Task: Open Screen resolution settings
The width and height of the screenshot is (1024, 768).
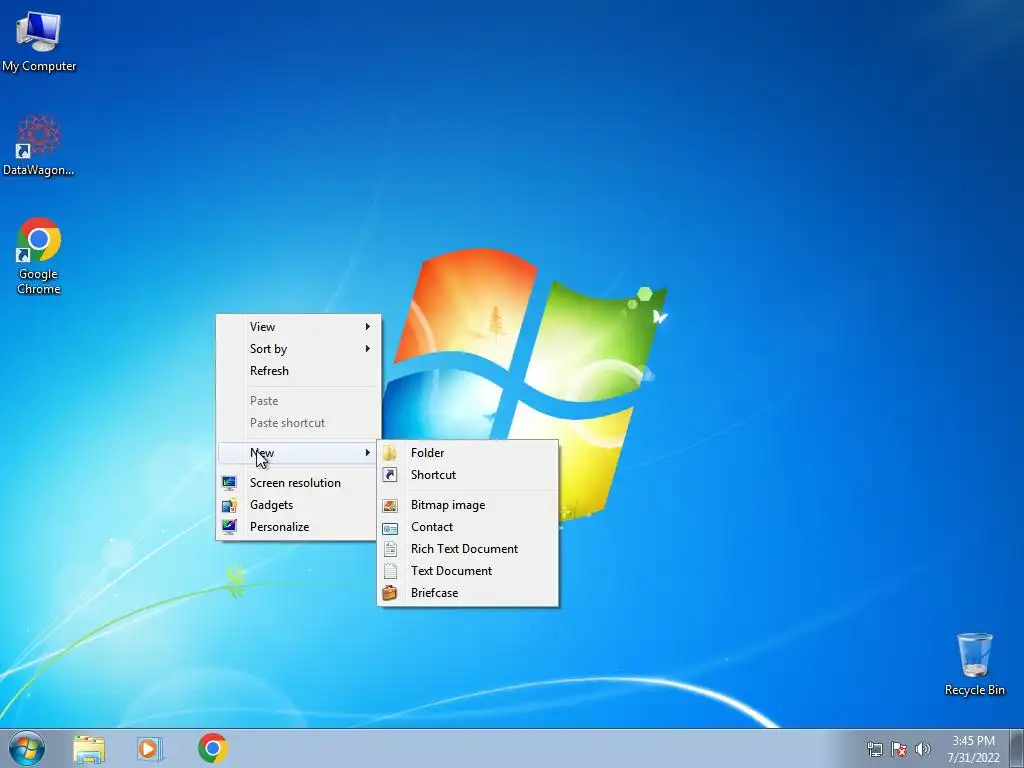Action: point(298,483)
